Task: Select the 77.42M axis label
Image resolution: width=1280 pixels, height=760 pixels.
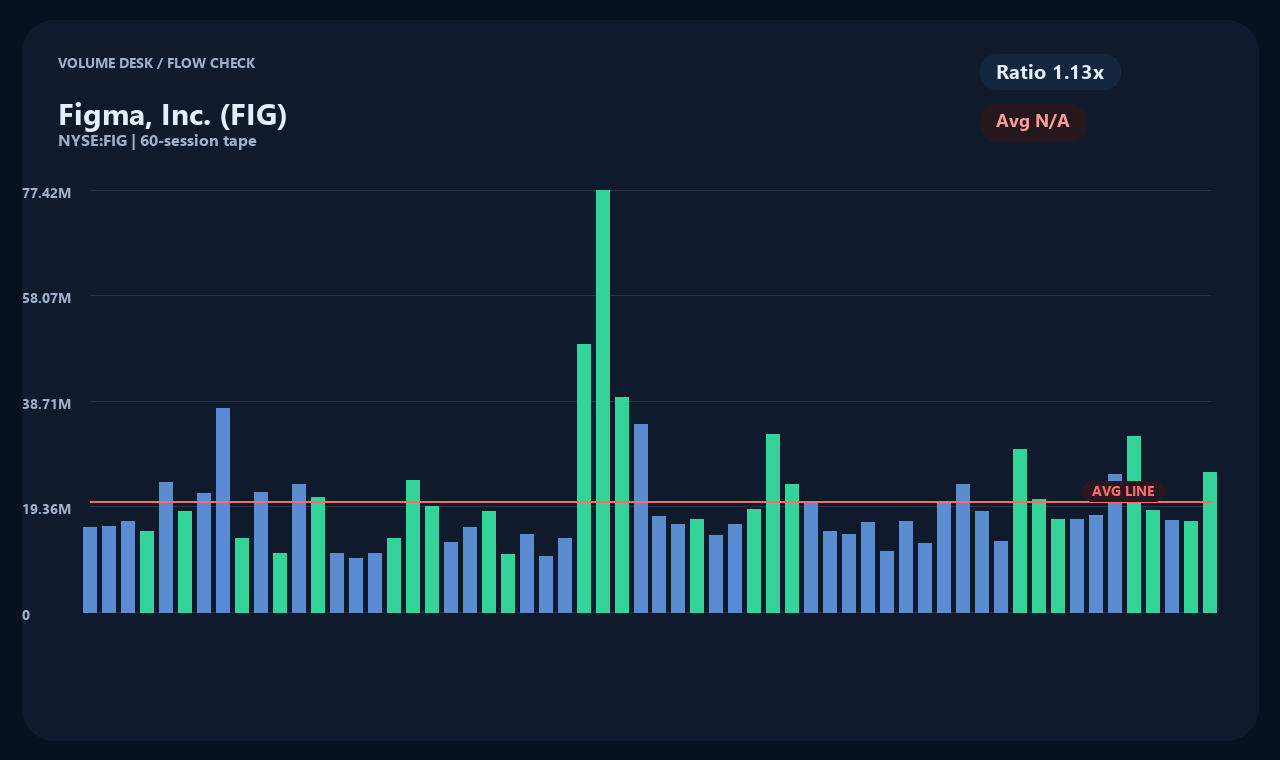Action: point(47,192)
